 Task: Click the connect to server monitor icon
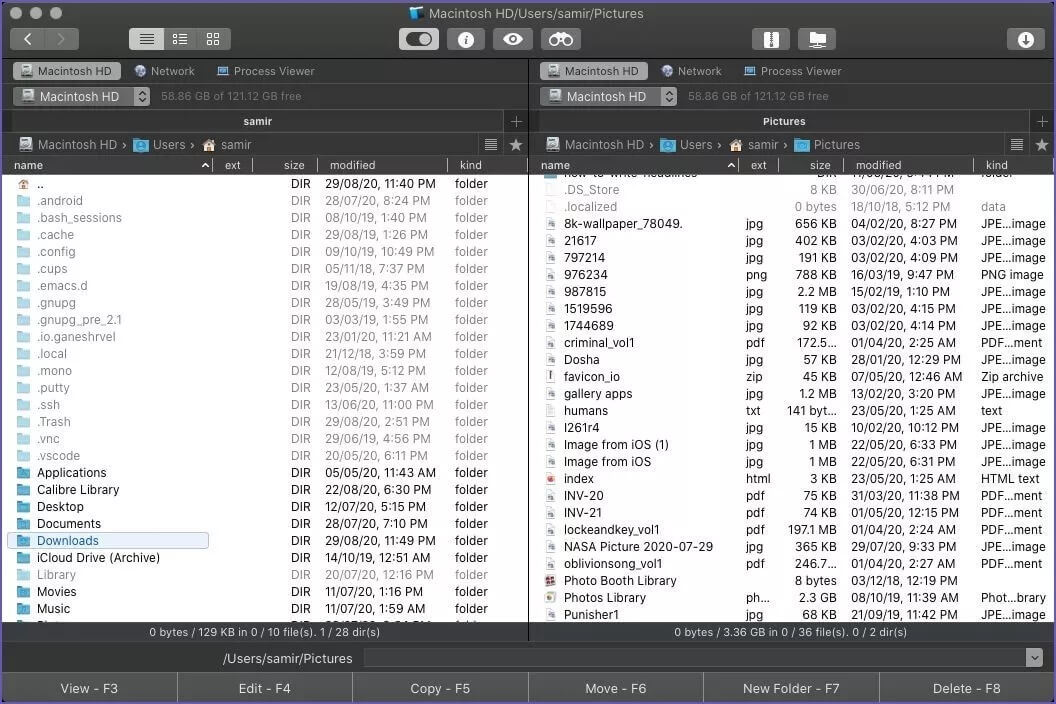coord(817,39)
